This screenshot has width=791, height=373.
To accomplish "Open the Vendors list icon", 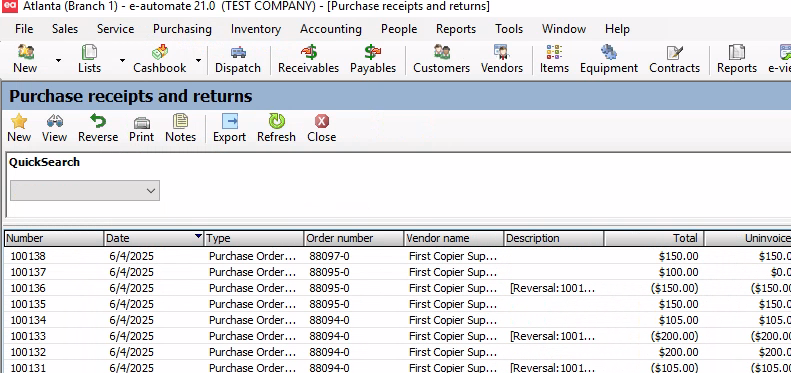I will pos(501,59).
